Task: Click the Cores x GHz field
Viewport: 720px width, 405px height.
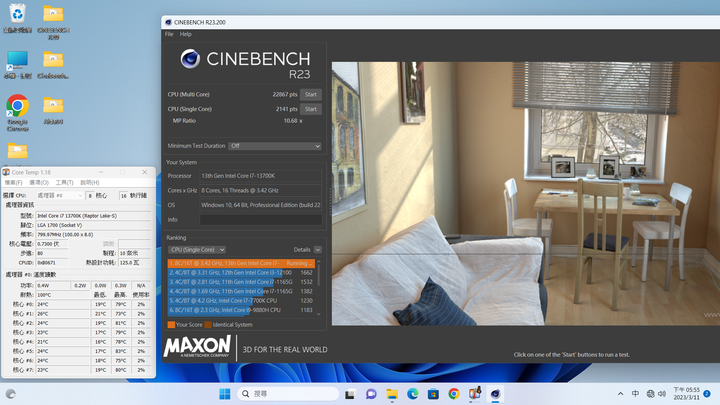Action: pyautogui.click(x=260, y=191)
